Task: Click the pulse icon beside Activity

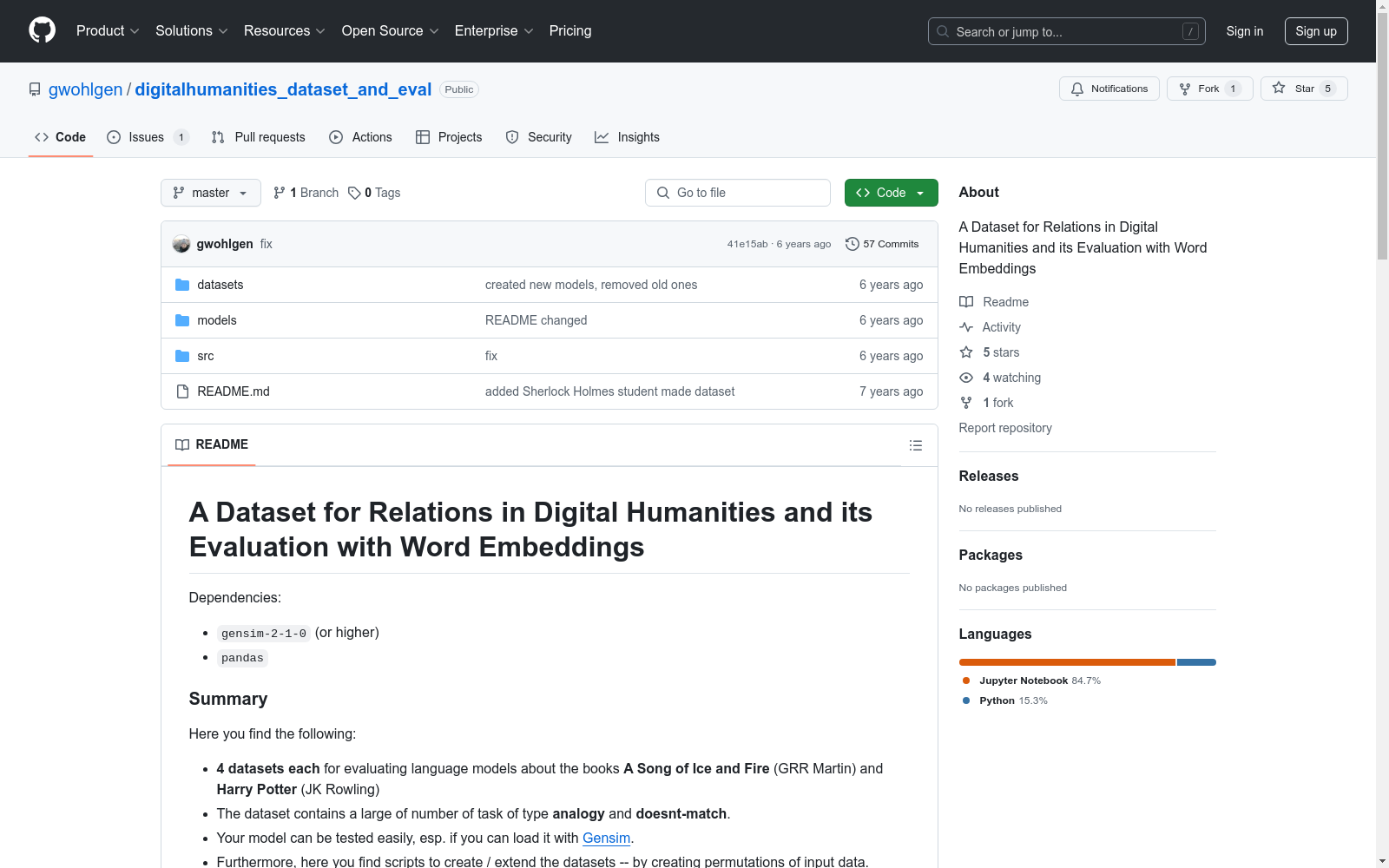Action: click(966, 327)
